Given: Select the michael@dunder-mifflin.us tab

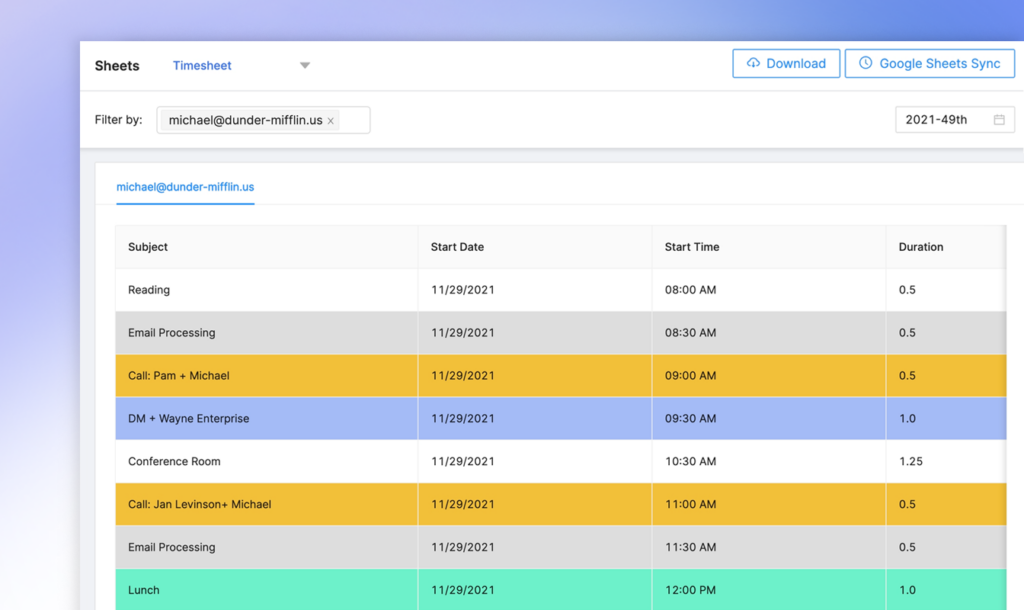Looking at the screenshot, I should (x=185, y=187).
